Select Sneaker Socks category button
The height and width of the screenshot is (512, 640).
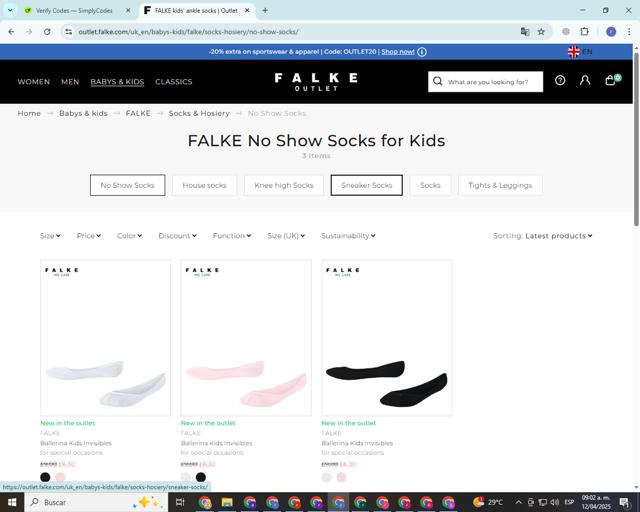pos(367,185)
